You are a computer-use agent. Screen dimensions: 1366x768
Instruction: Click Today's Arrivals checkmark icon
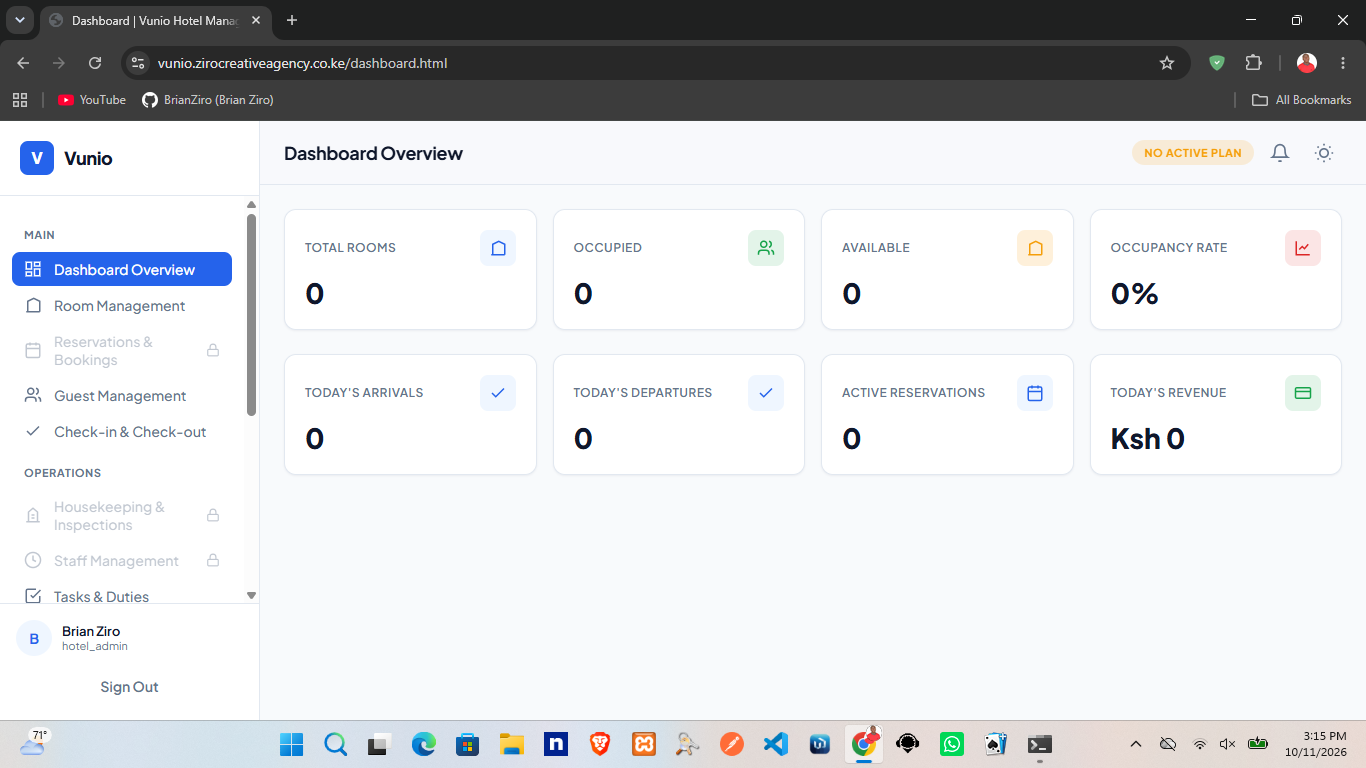tap(498, 393)
